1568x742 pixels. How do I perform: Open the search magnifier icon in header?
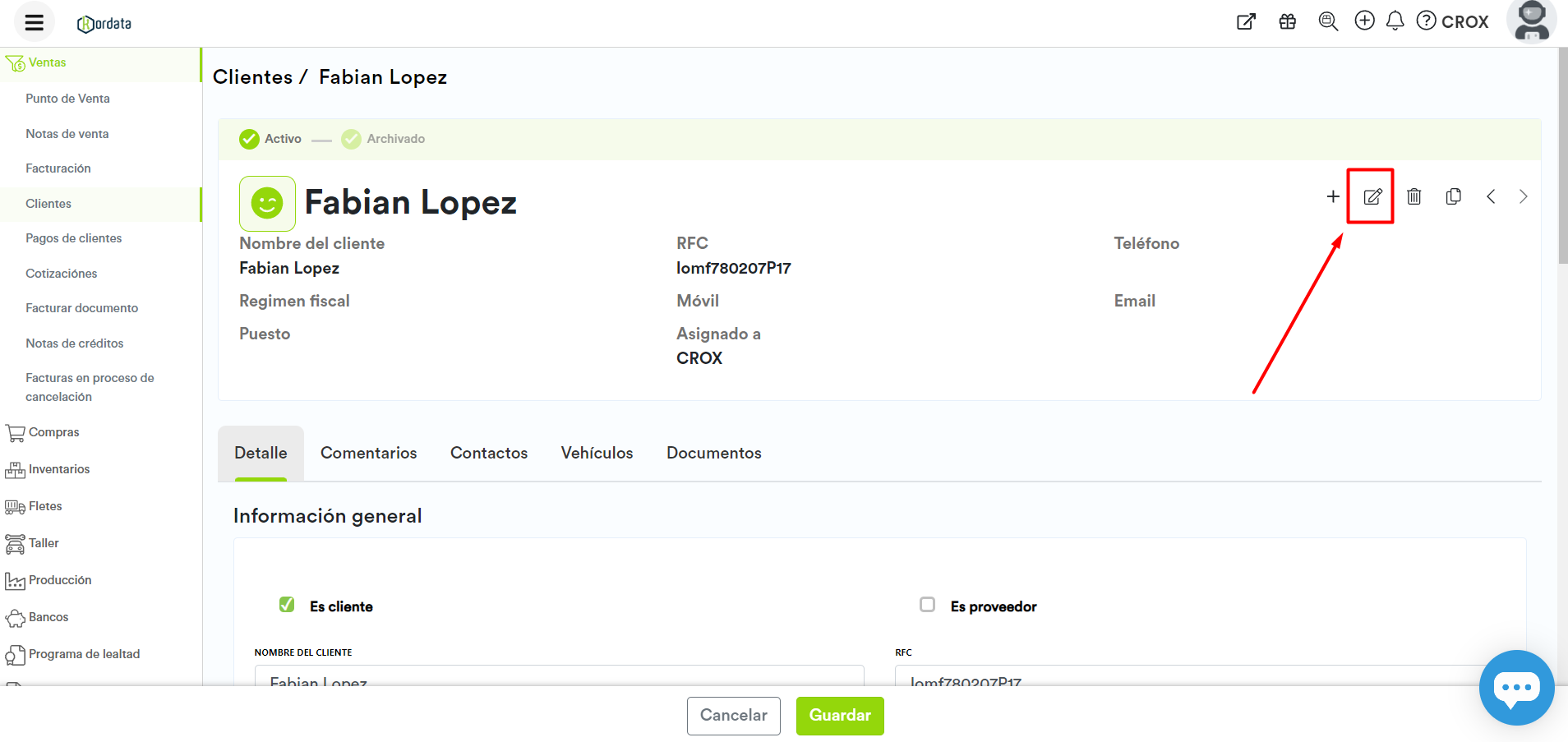coord(1328,21)
